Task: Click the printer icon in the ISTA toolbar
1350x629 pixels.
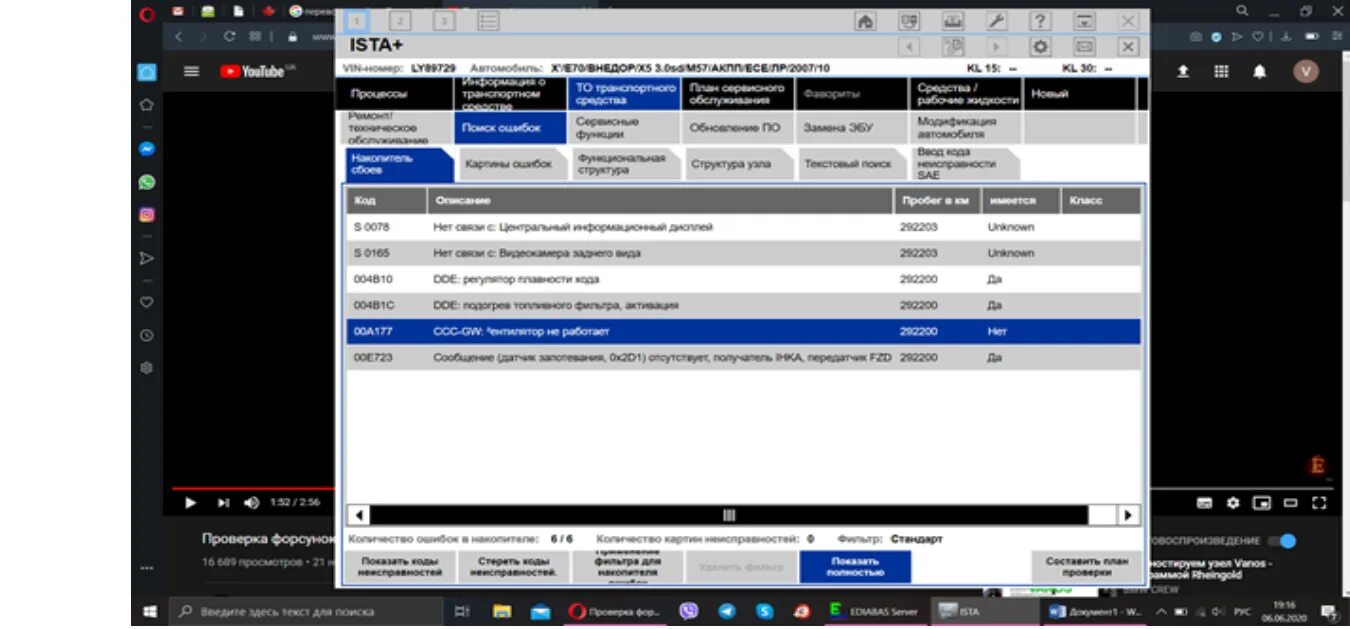Action: pyautogui.click(x=952, y=20)
